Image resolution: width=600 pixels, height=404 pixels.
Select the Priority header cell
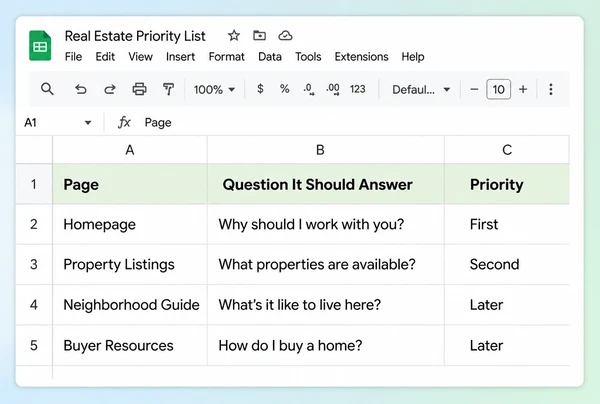pos(507,184)
